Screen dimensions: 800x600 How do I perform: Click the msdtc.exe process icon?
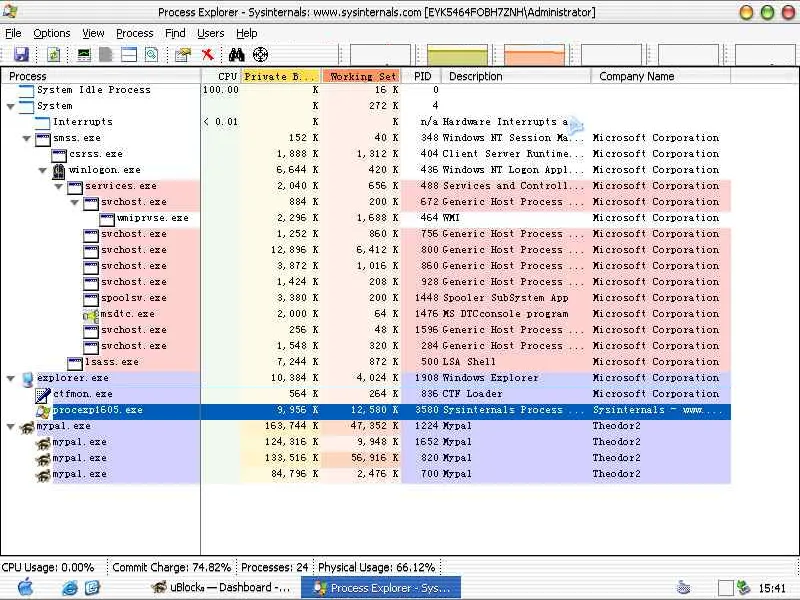click(91, 314)
